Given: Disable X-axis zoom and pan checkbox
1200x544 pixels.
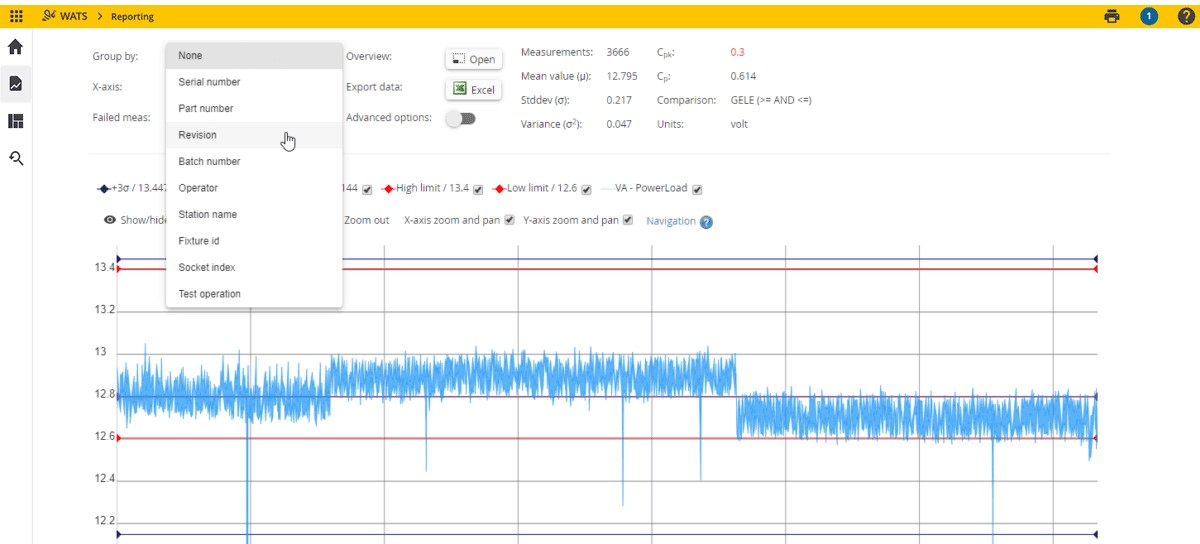Looking at the screenshot, I should coord(510,220).
